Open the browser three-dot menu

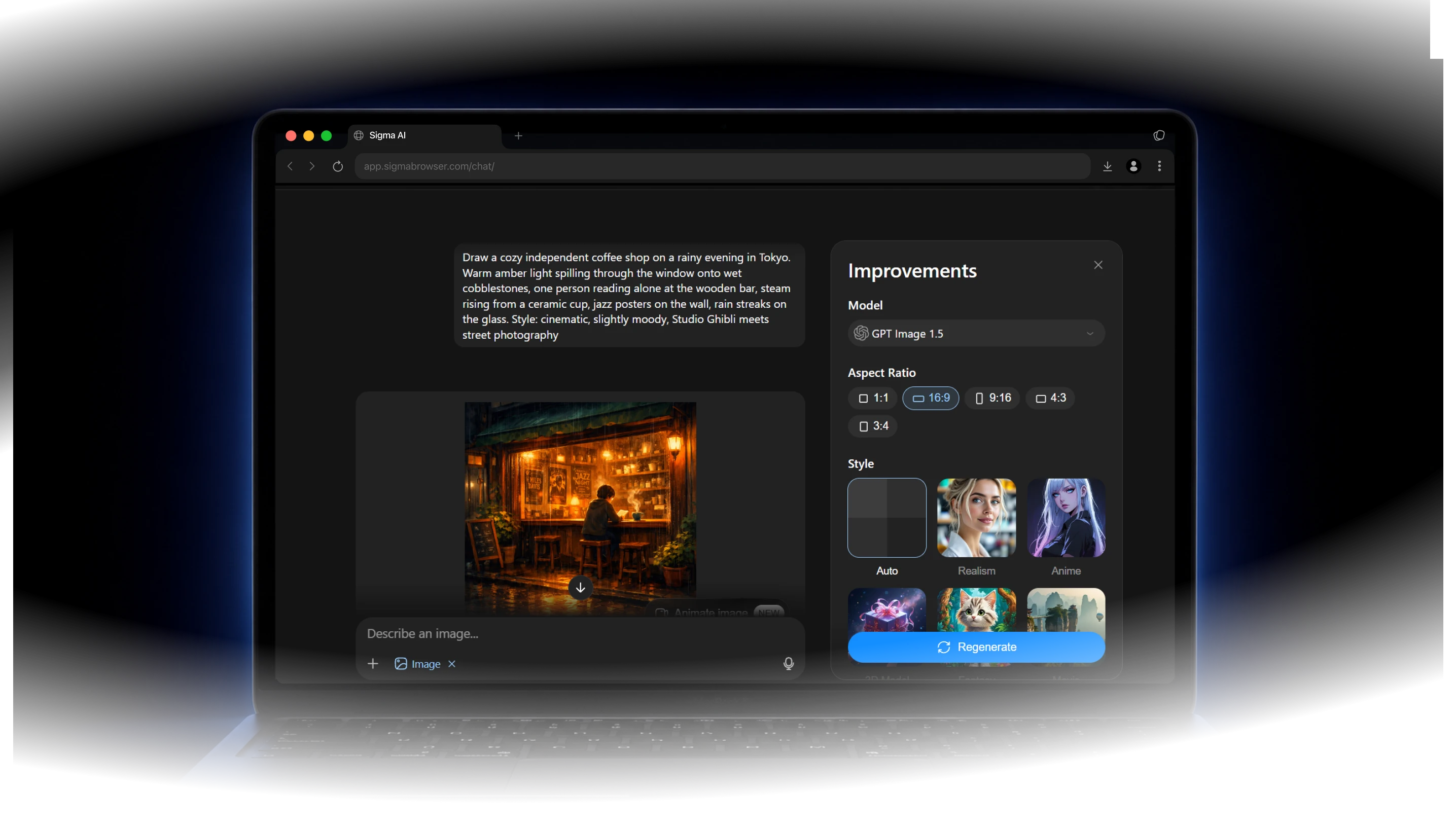pyautogui.click(x=1159, y=166)
